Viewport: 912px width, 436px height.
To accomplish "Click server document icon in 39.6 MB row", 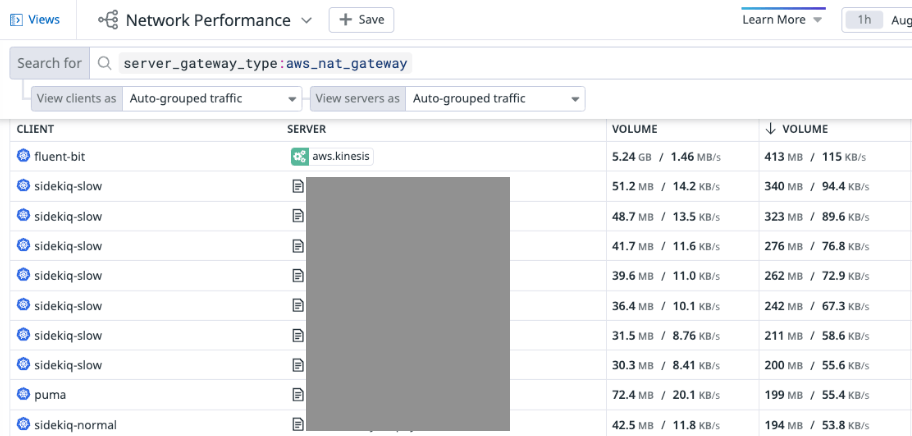I will pyautogui.click(x=298, y=276).
